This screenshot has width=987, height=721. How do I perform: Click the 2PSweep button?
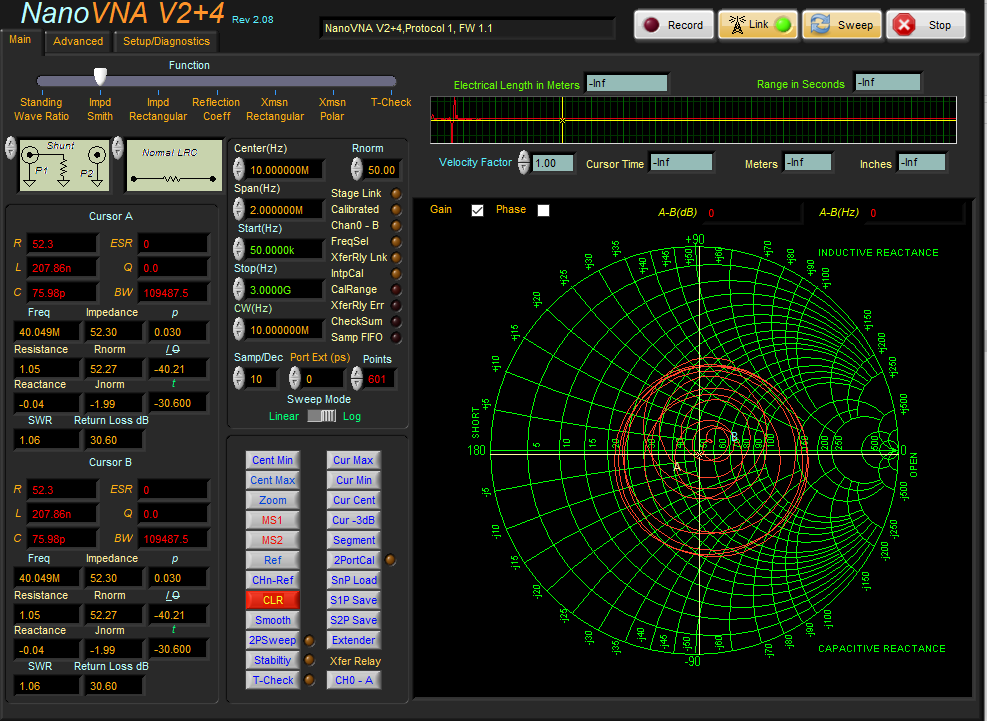(273, 640)
